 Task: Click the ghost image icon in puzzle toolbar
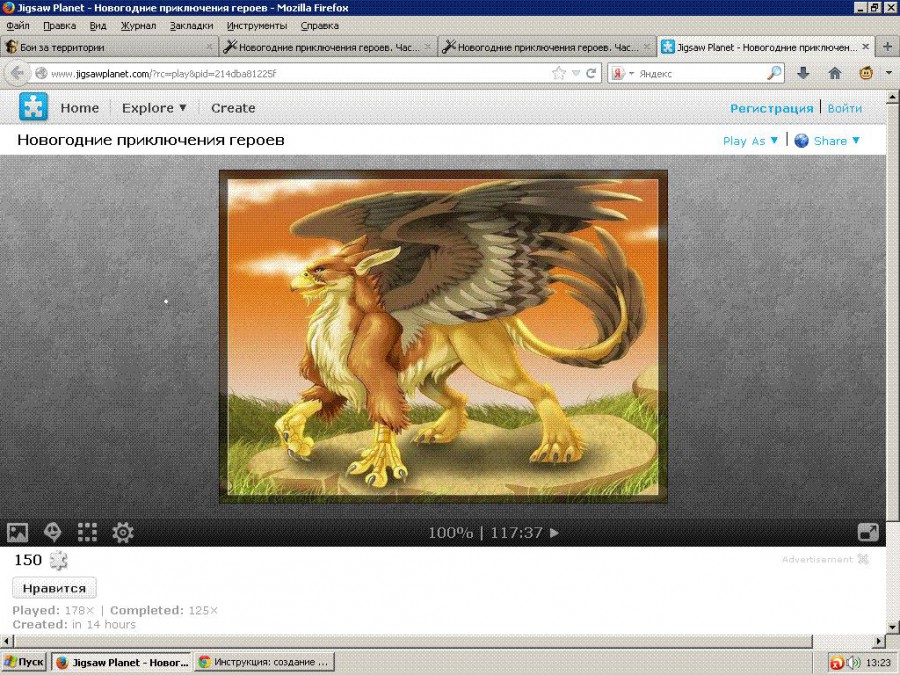(x=52, y=532)
